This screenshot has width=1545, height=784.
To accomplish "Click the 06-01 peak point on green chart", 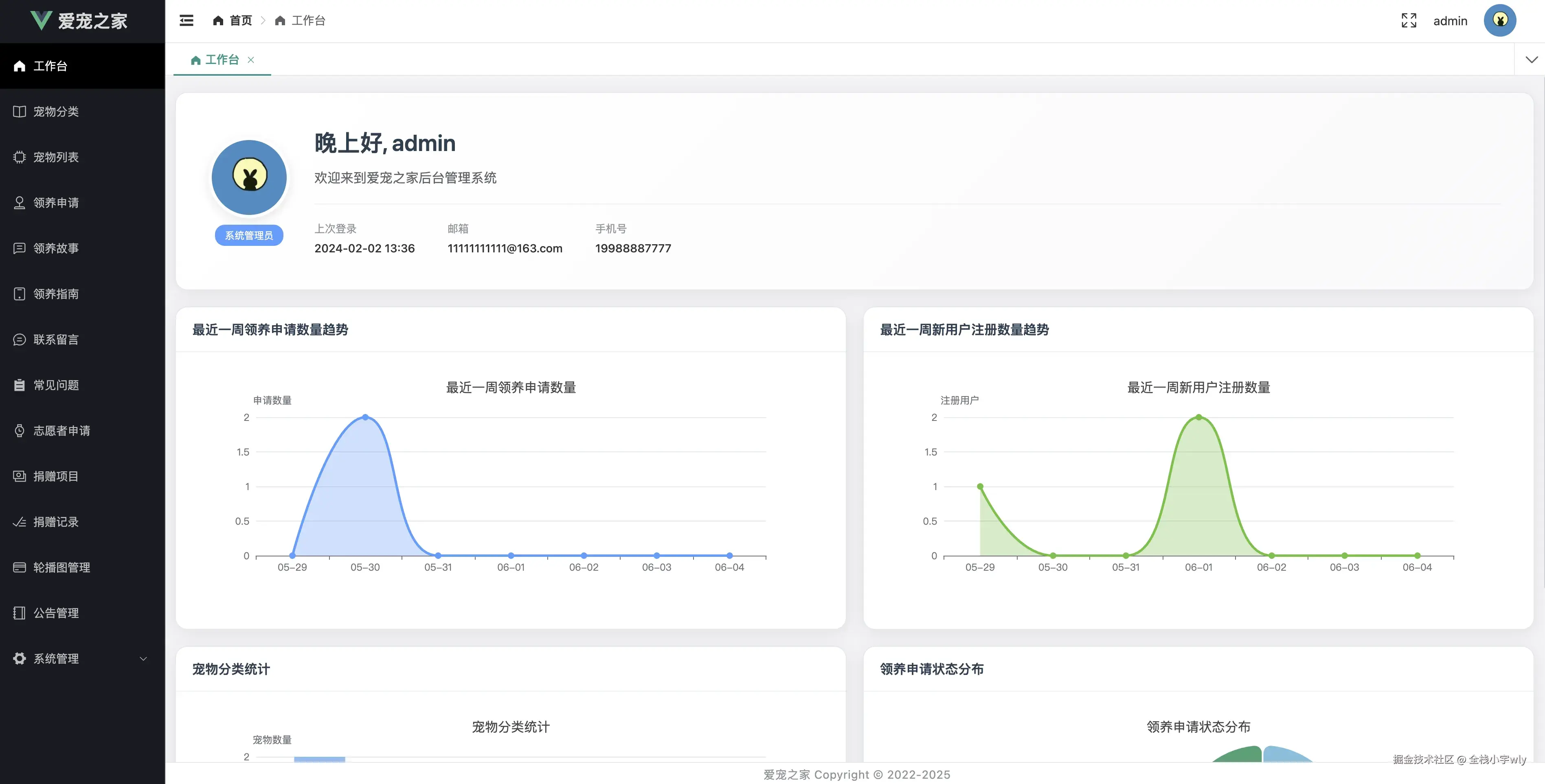I will (x=1198, y=417).
